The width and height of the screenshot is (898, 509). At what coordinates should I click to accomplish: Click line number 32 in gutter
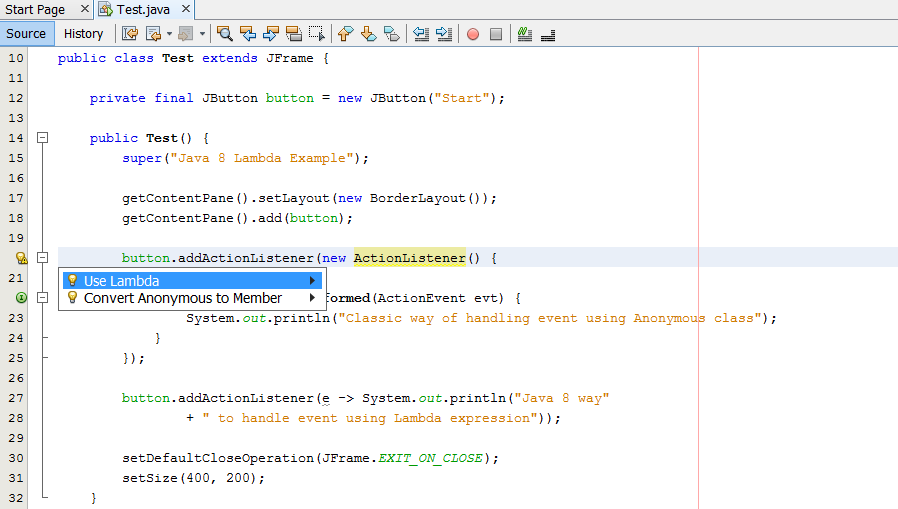click(x=16, y=498)
